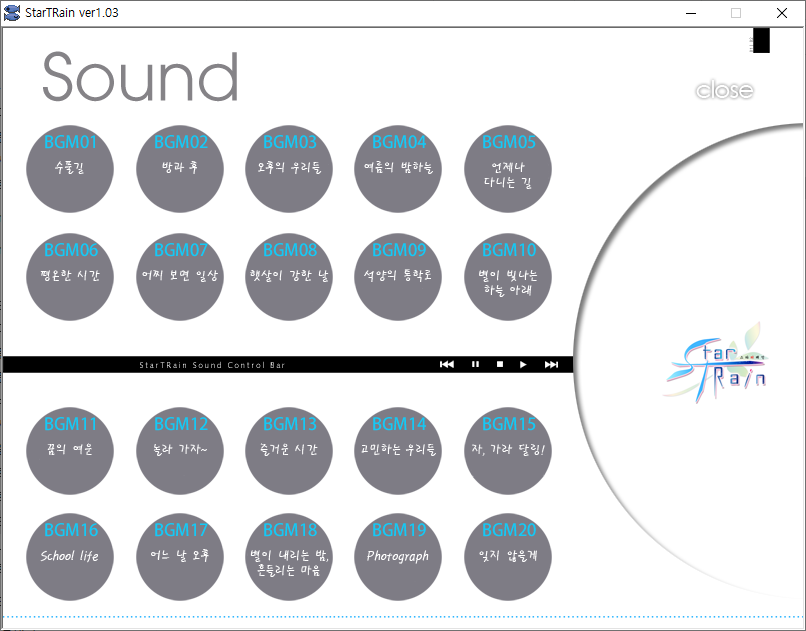Play the BGM11 track

point(70,451)
